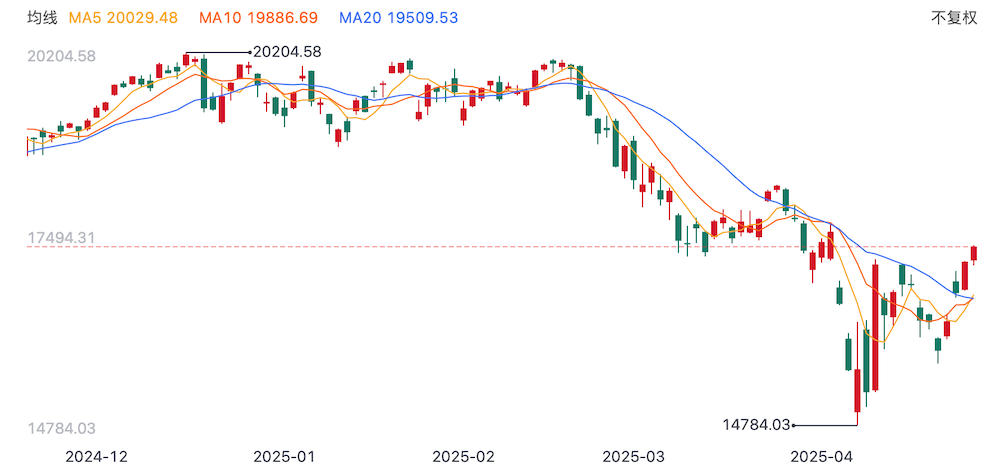Click the 2025-04 date axis label
This screenshot has width=1000, height=476.
pyautogui.click(x=823, y=456)
